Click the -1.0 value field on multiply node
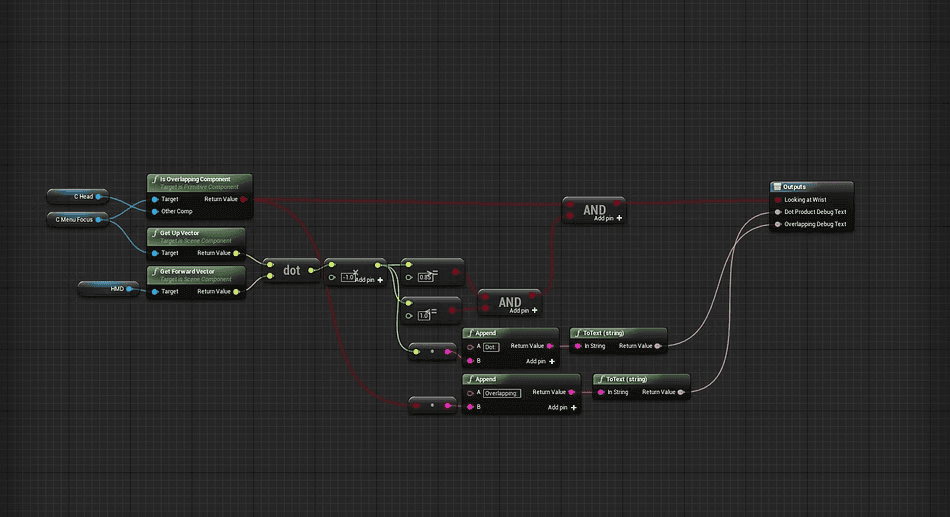 click(348, 278)
